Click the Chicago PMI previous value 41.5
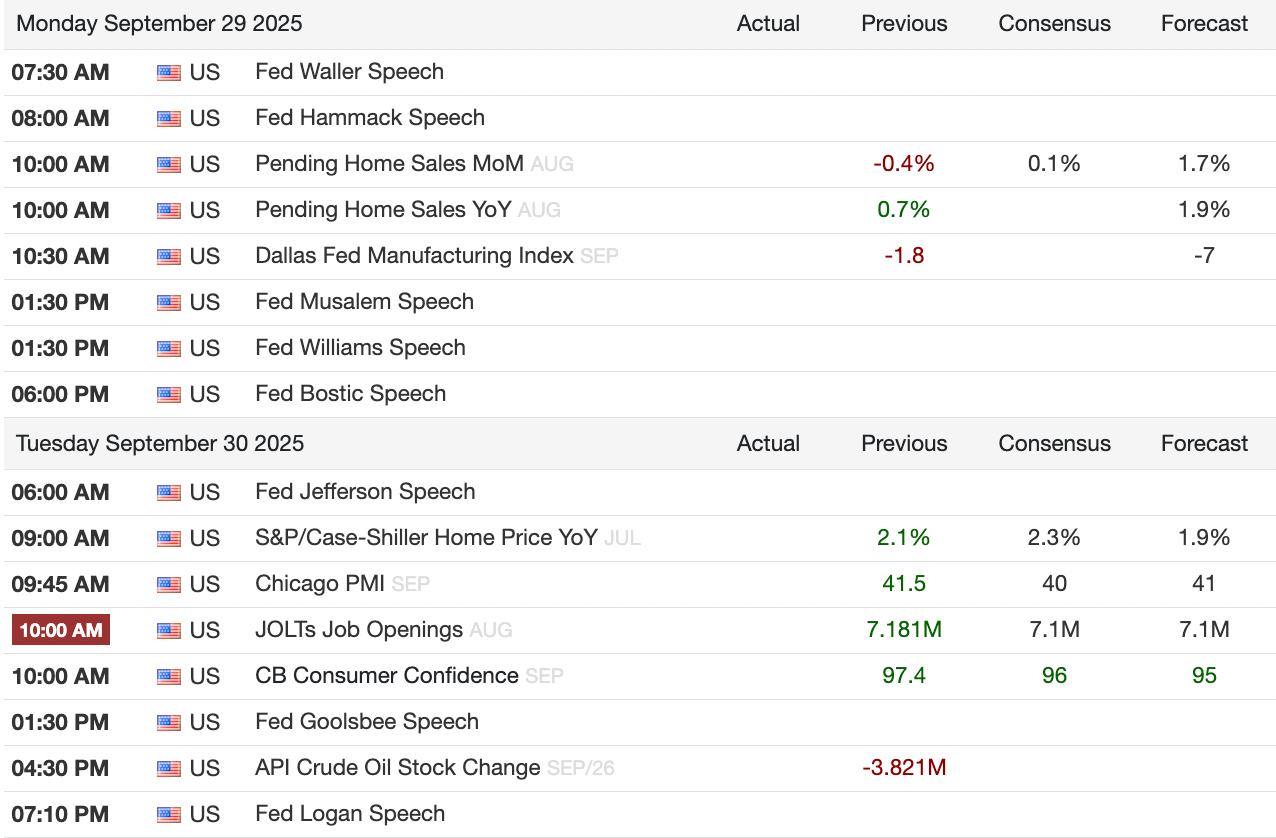1276x838 pixels. (903, 584)
